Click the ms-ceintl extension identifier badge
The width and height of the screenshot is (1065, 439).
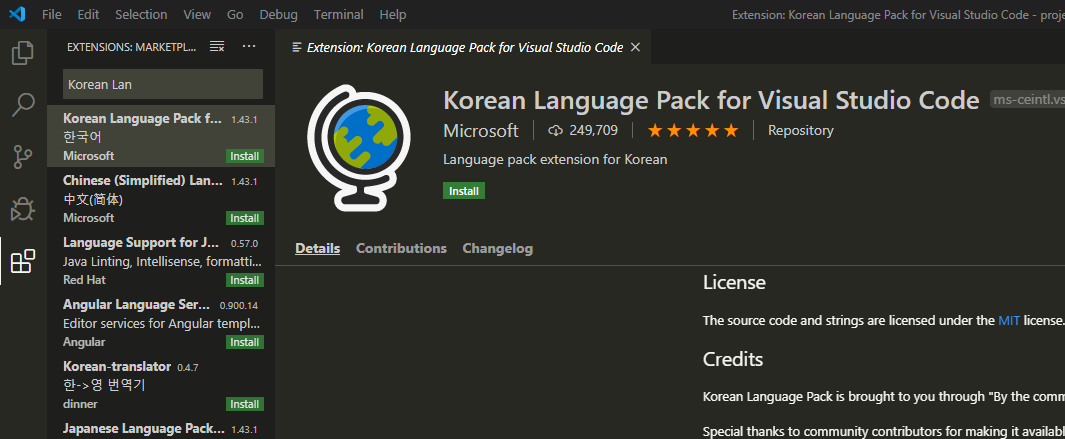pos(1028,99)
